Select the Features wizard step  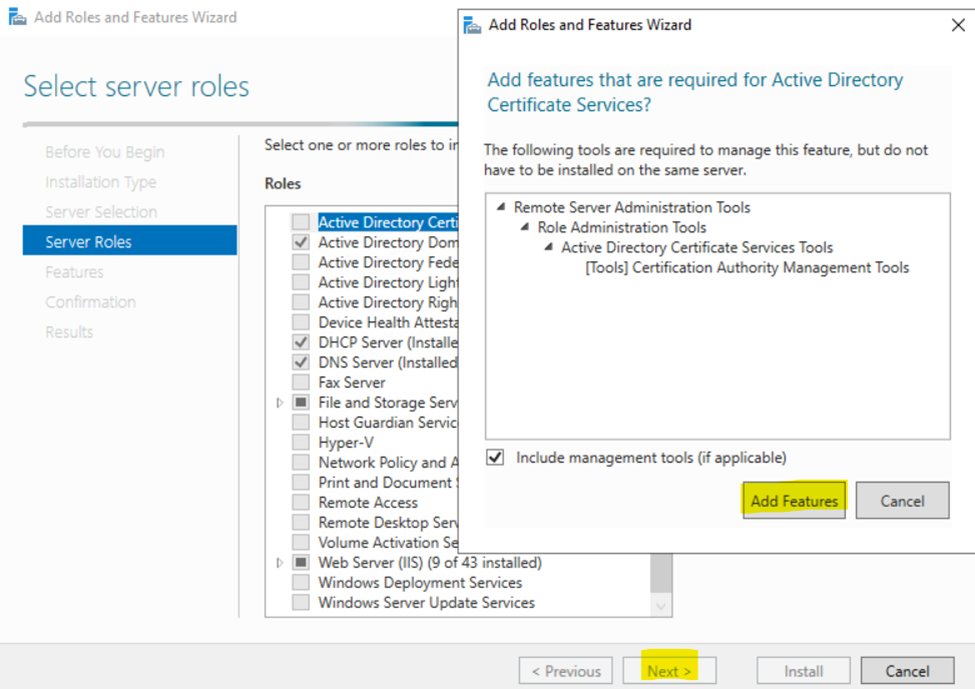75,272
